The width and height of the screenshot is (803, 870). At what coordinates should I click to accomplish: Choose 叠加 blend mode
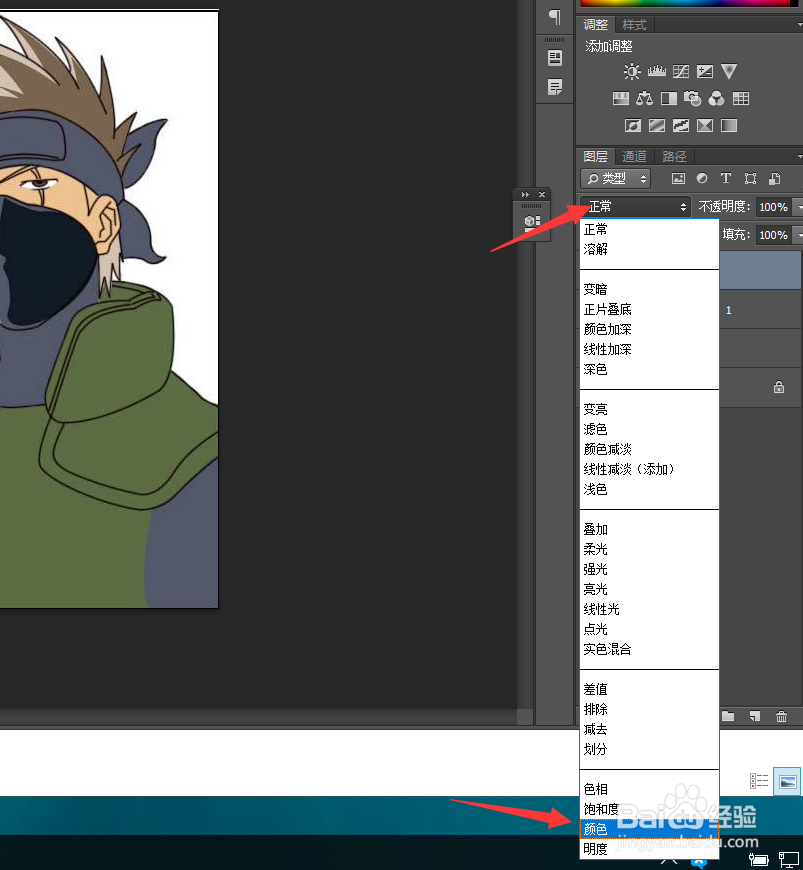pos(649,529)
